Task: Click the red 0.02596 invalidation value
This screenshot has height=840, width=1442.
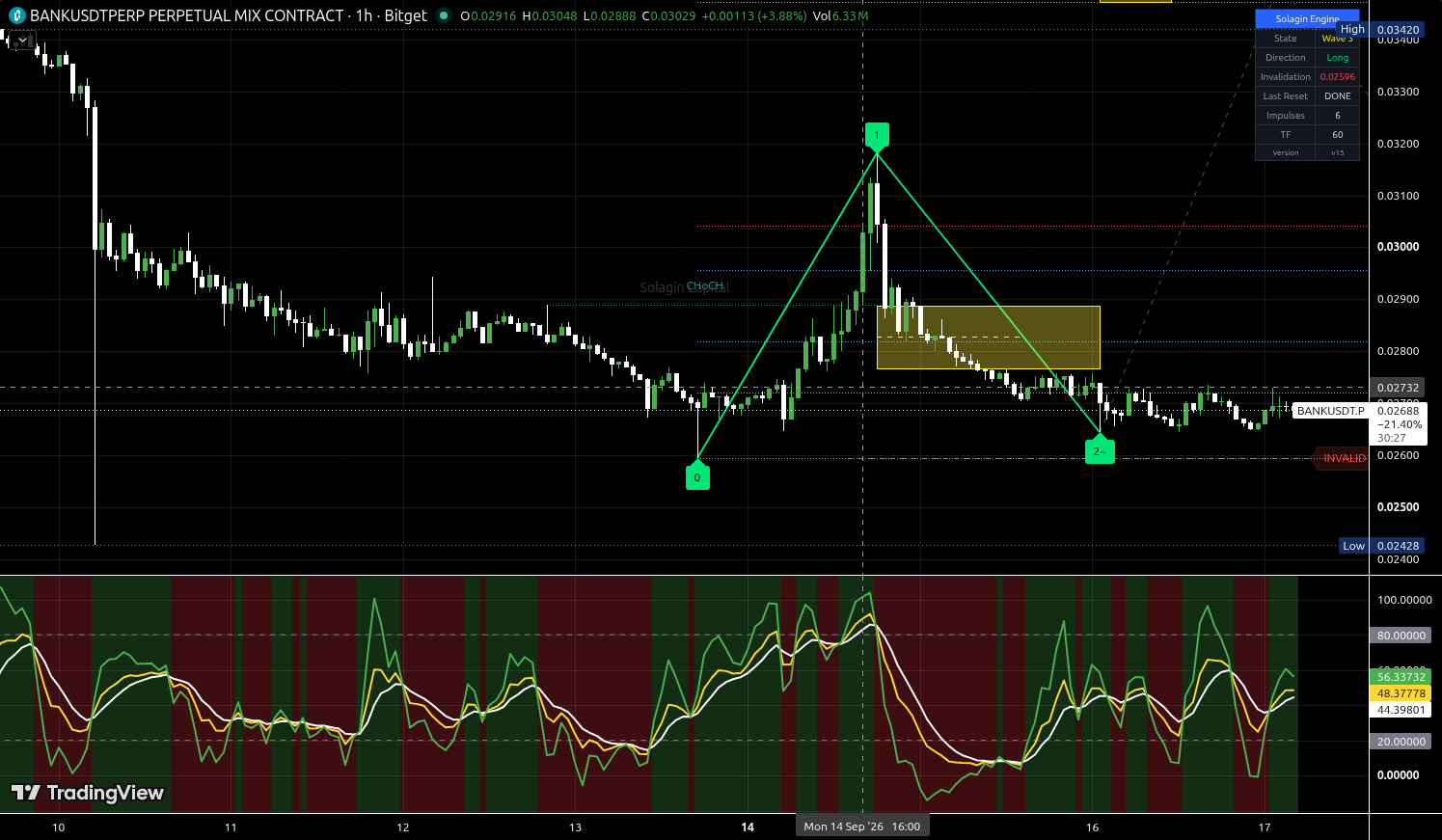Action: click(1338, 77)
